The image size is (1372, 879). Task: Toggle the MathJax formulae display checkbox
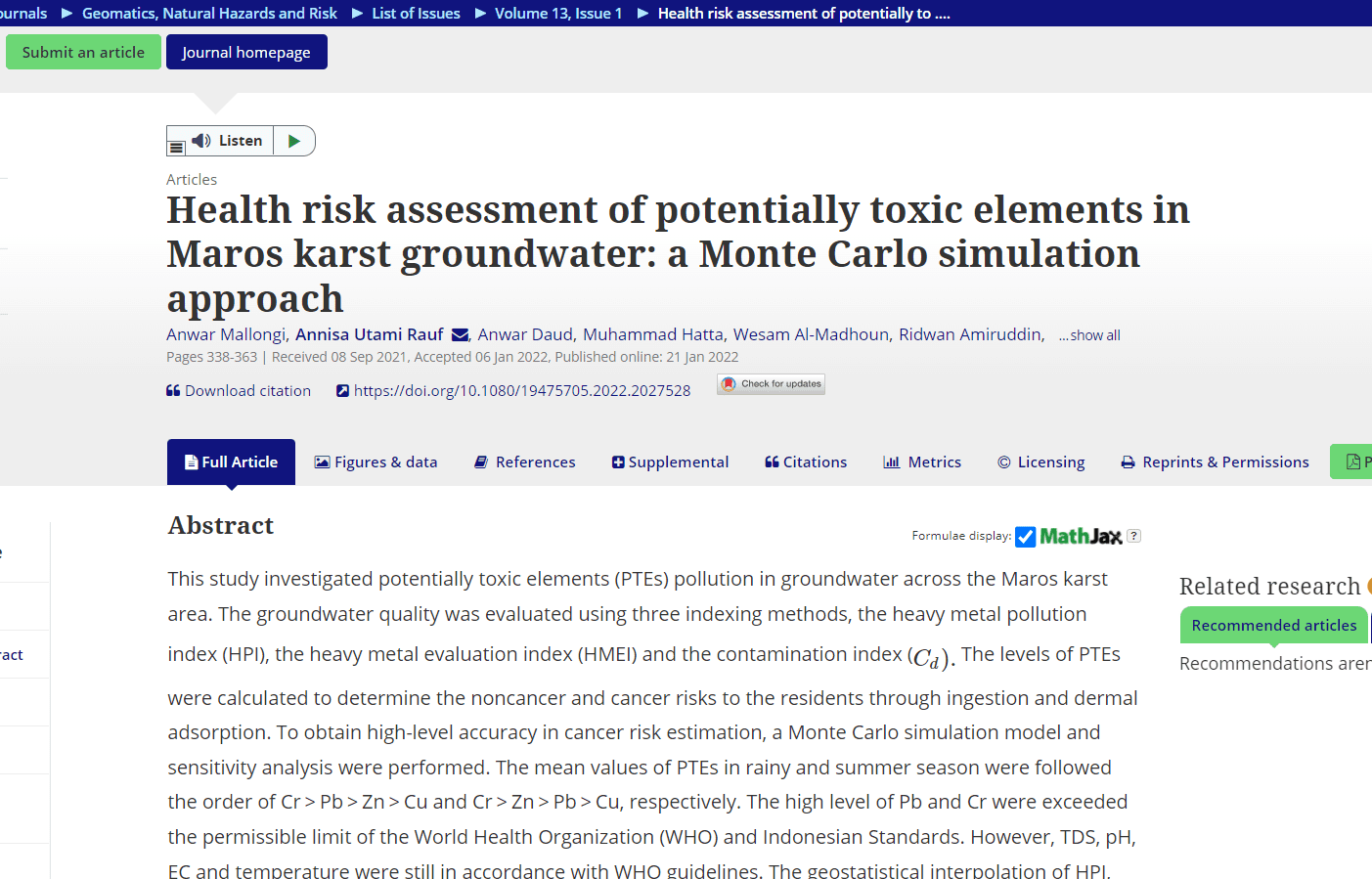click(x=1025, y=537)
